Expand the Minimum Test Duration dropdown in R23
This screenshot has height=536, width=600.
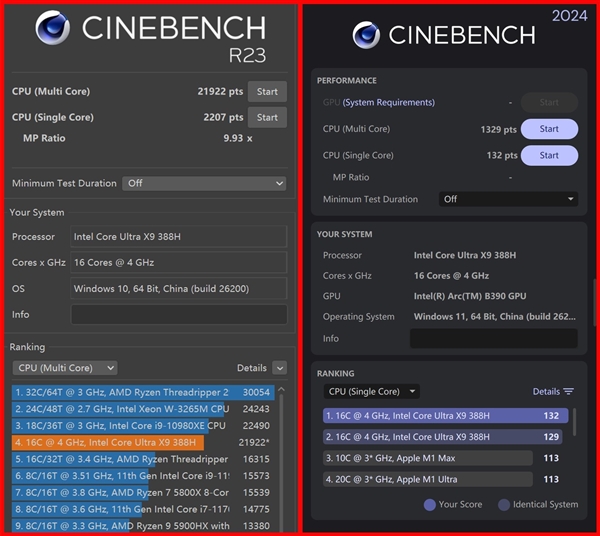[204, 184]
